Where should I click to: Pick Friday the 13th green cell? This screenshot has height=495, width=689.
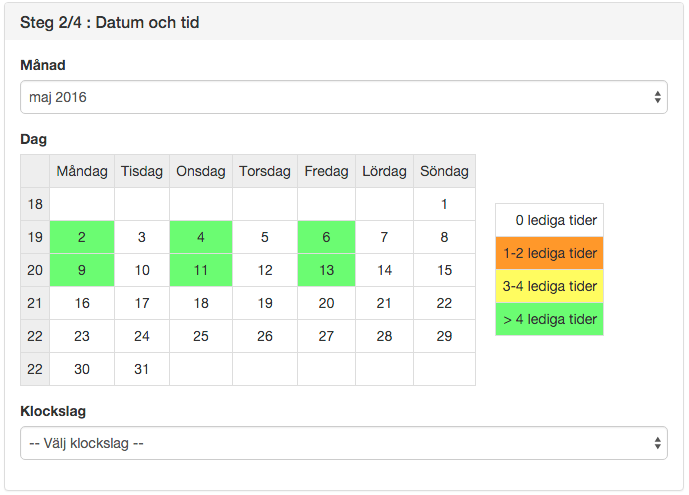pyautogui.click(x=326, y=270)
